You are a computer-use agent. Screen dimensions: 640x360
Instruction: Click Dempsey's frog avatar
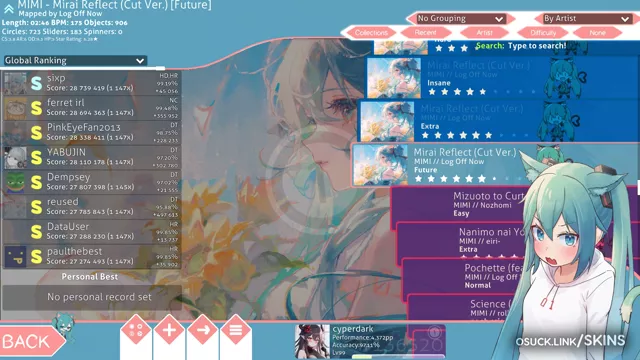coord(16,182)
